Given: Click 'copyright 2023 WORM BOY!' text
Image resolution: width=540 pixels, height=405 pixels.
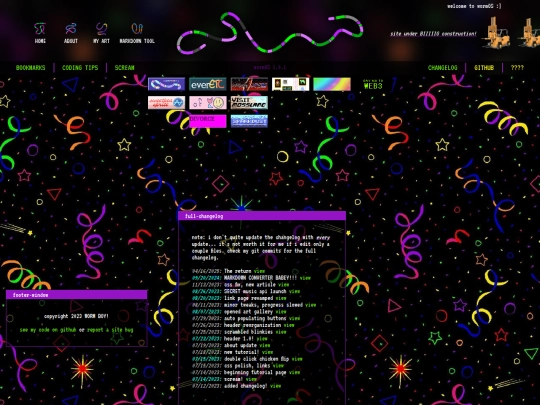Looking at the screenshot, I should 76,316.
